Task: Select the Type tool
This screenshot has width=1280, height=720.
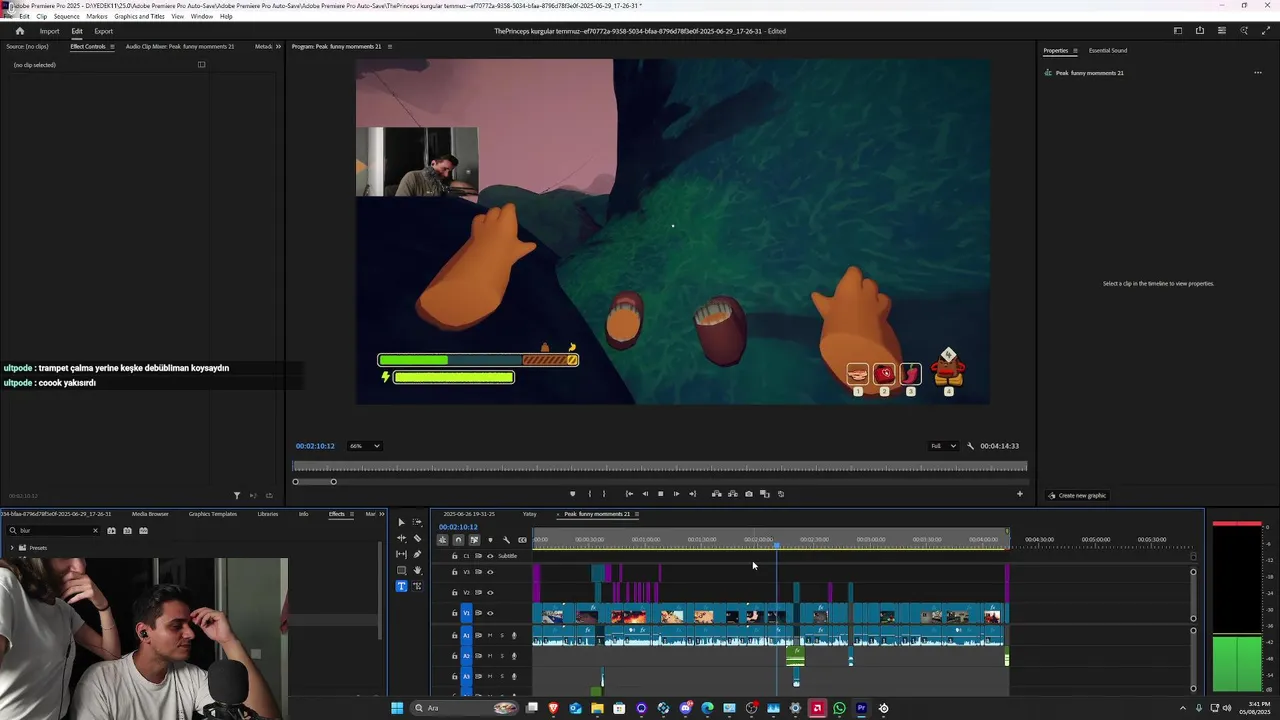Action: 401,586
